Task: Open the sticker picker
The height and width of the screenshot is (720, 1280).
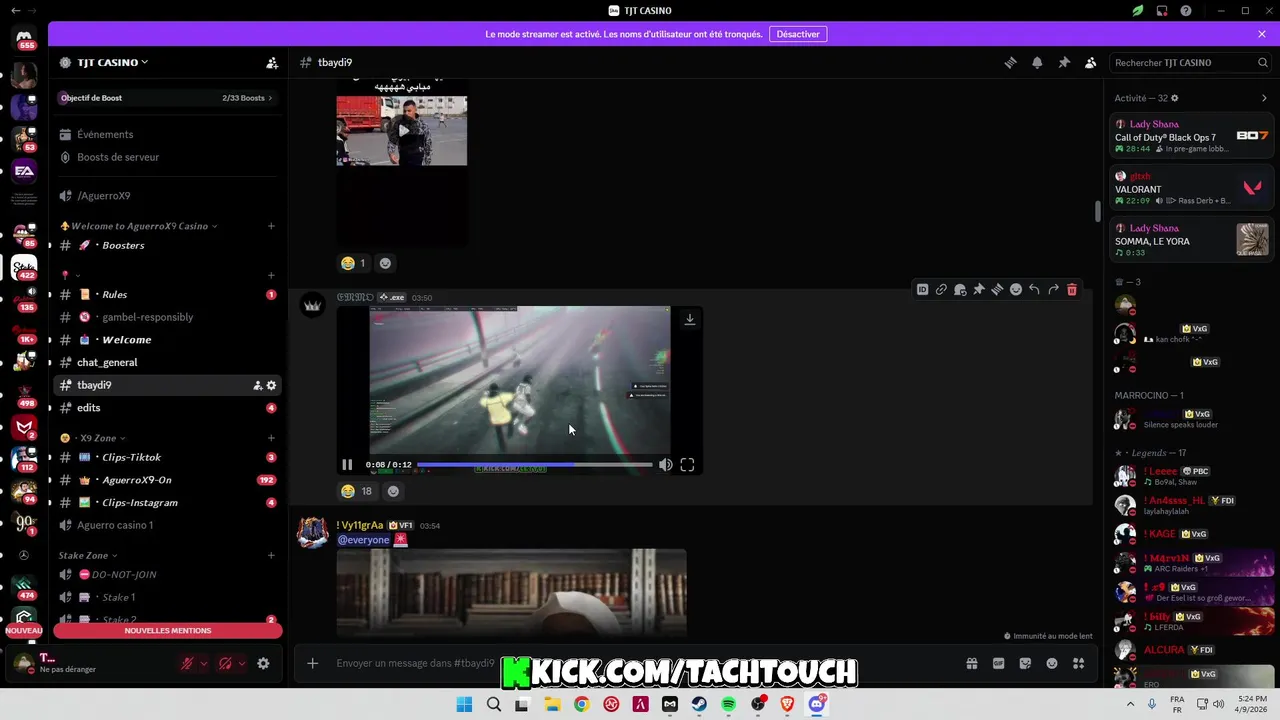Action: [x=1025, y=663]
